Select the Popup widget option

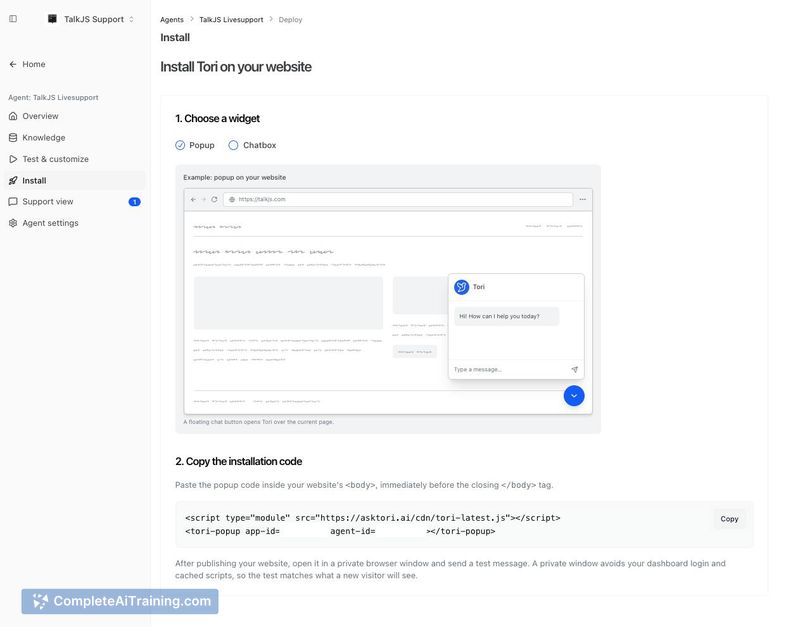[195, 145]
